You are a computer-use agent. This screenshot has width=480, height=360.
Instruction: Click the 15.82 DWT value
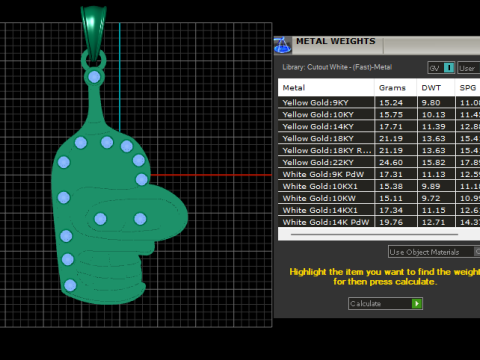coord(433,162)
